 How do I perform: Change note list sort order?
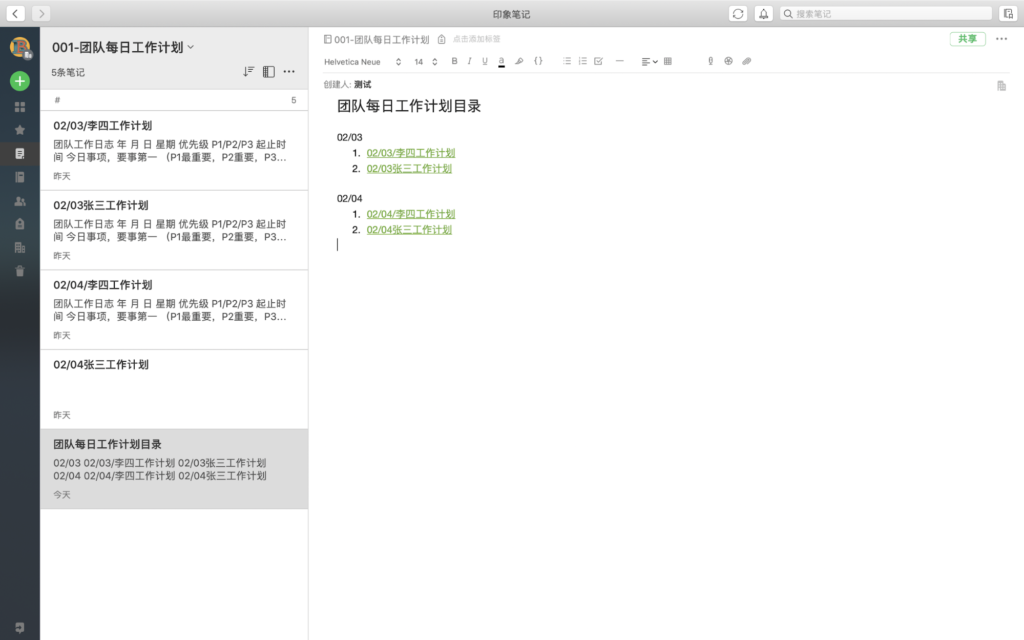[248, 72]
